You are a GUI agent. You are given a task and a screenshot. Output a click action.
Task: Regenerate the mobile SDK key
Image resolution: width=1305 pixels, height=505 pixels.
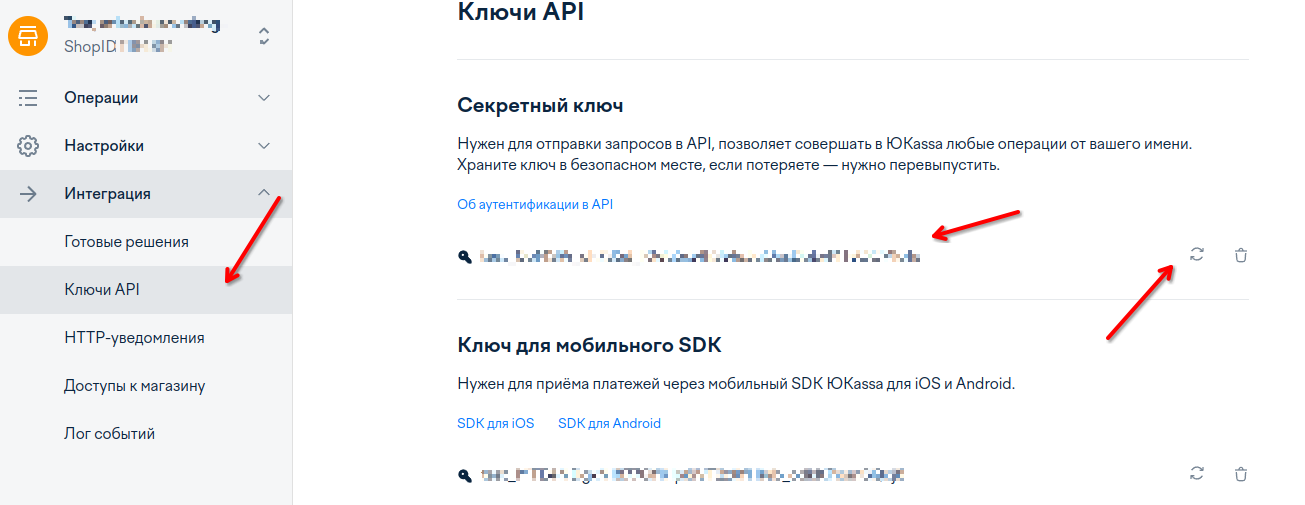1197,474
